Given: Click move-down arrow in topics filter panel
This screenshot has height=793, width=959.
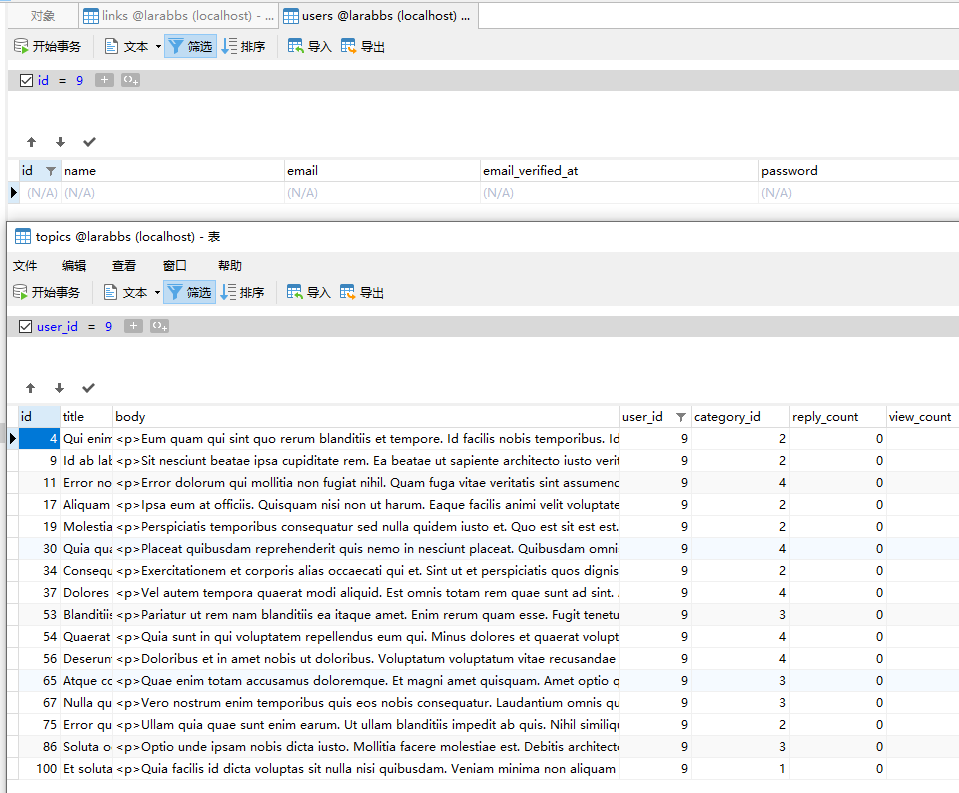Looking at the screenshot, I should [x=59, y=388].
